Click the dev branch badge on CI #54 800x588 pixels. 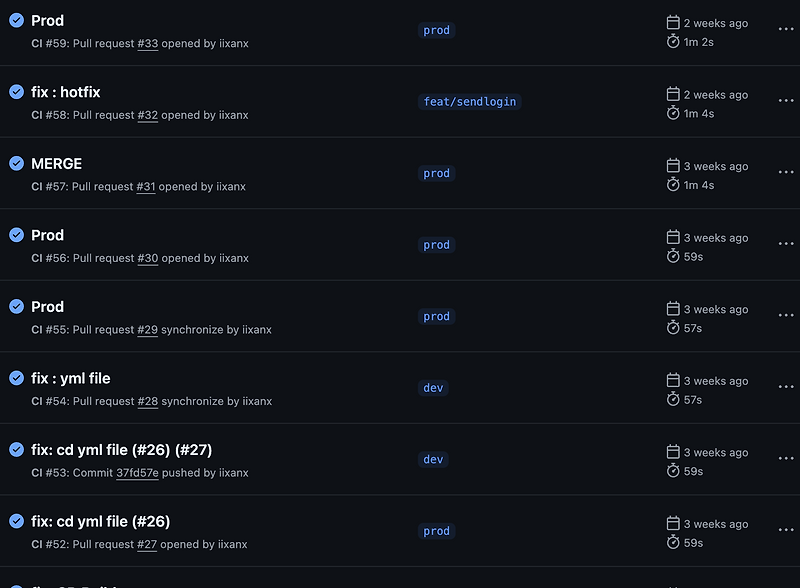432,387
